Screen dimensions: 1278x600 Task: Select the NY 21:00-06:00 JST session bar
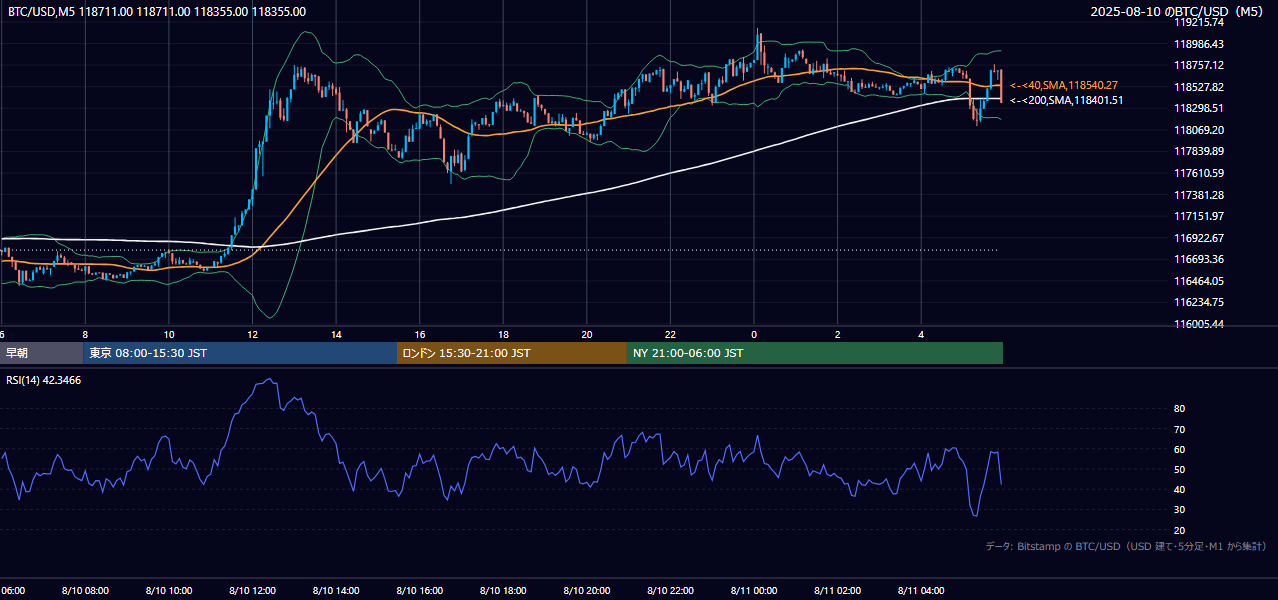tap(815, 353)
